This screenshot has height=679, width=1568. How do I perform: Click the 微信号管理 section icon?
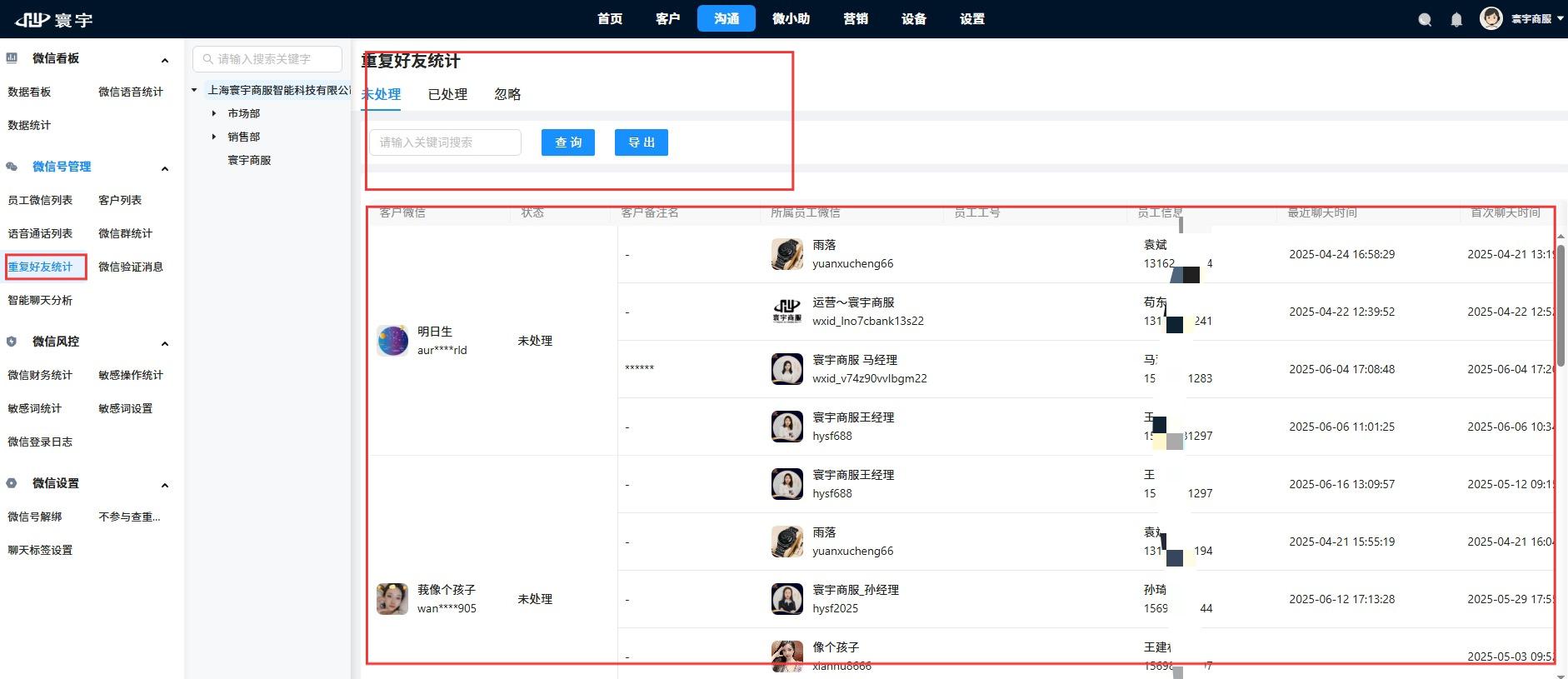(x=12, y=167)
